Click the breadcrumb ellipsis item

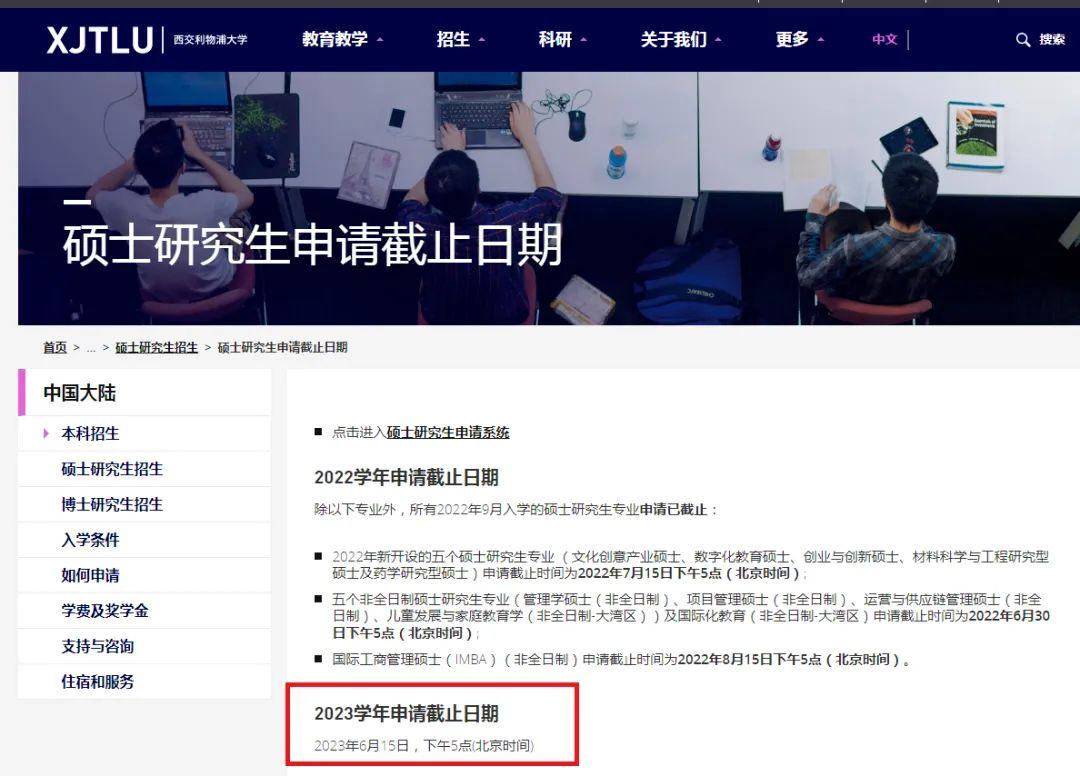click(91, 348)
